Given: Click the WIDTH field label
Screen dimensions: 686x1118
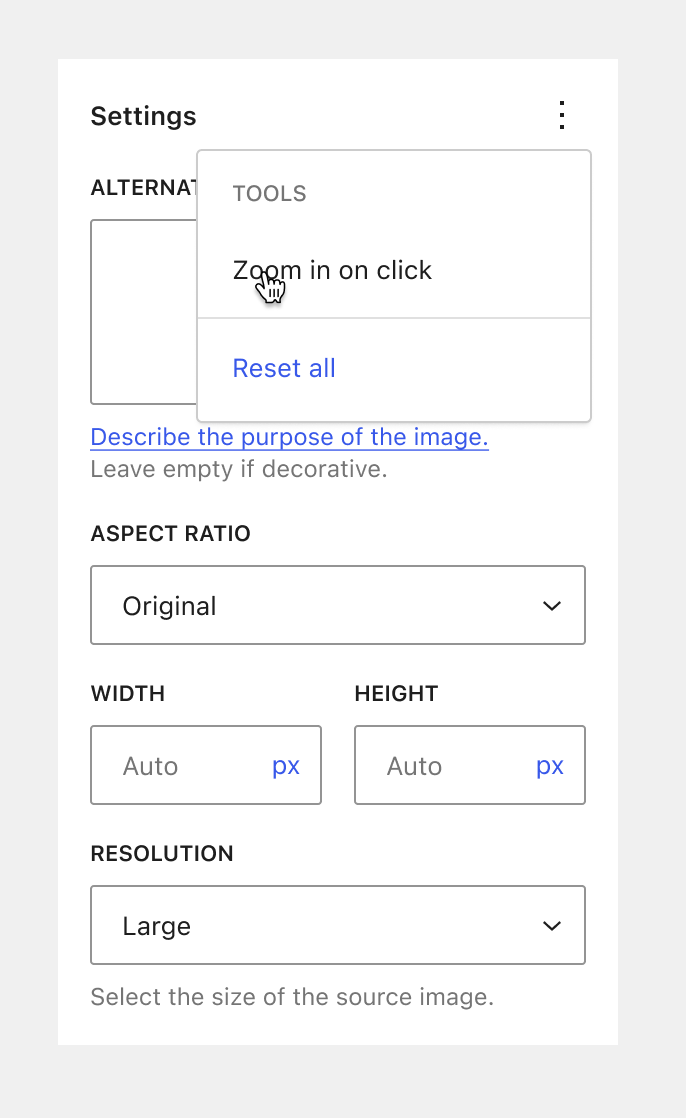Looking at the screenshot, I should coord(127,694).
